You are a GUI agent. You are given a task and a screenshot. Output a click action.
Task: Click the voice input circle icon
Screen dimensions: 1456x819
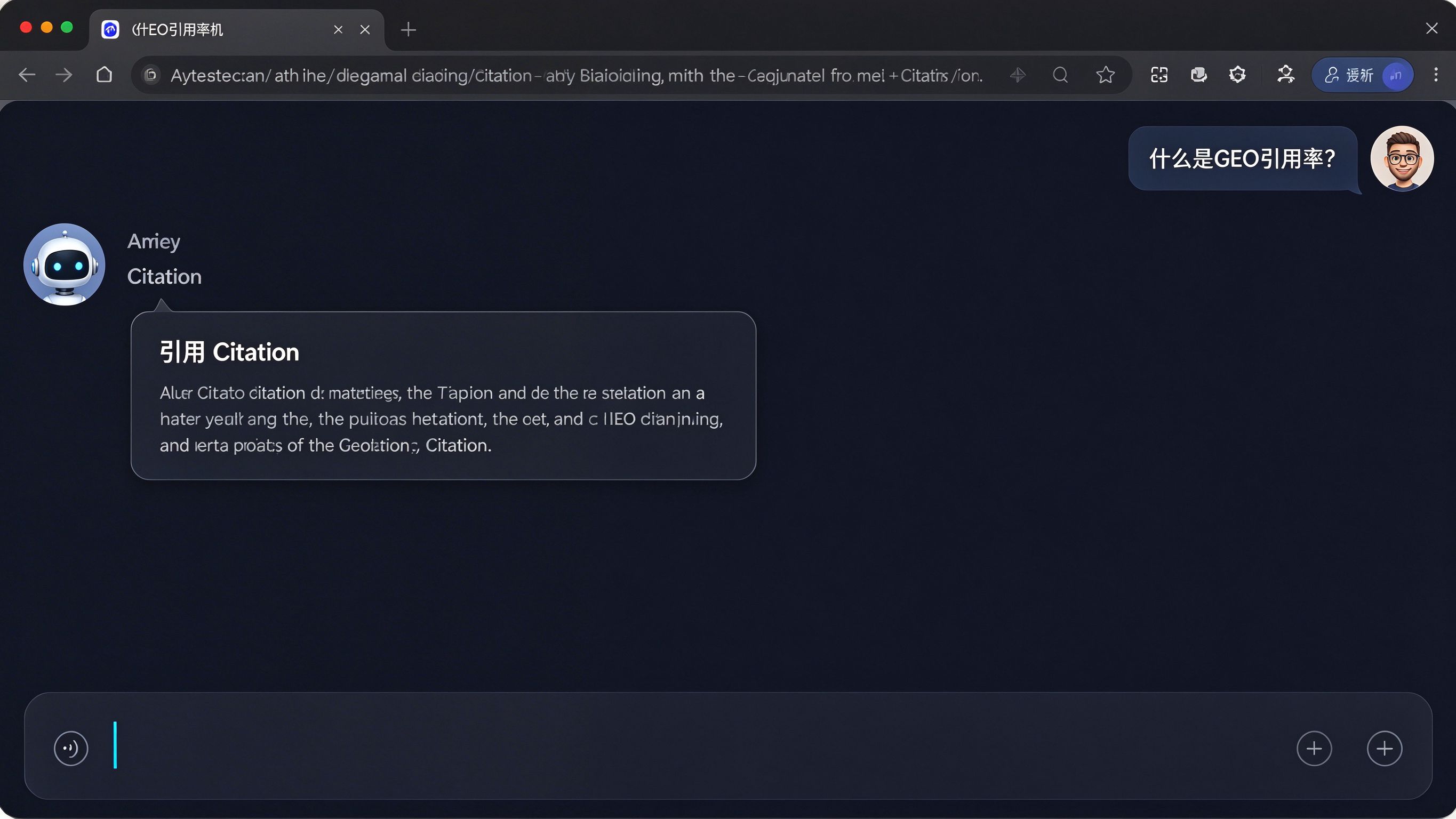pos(70,748)
